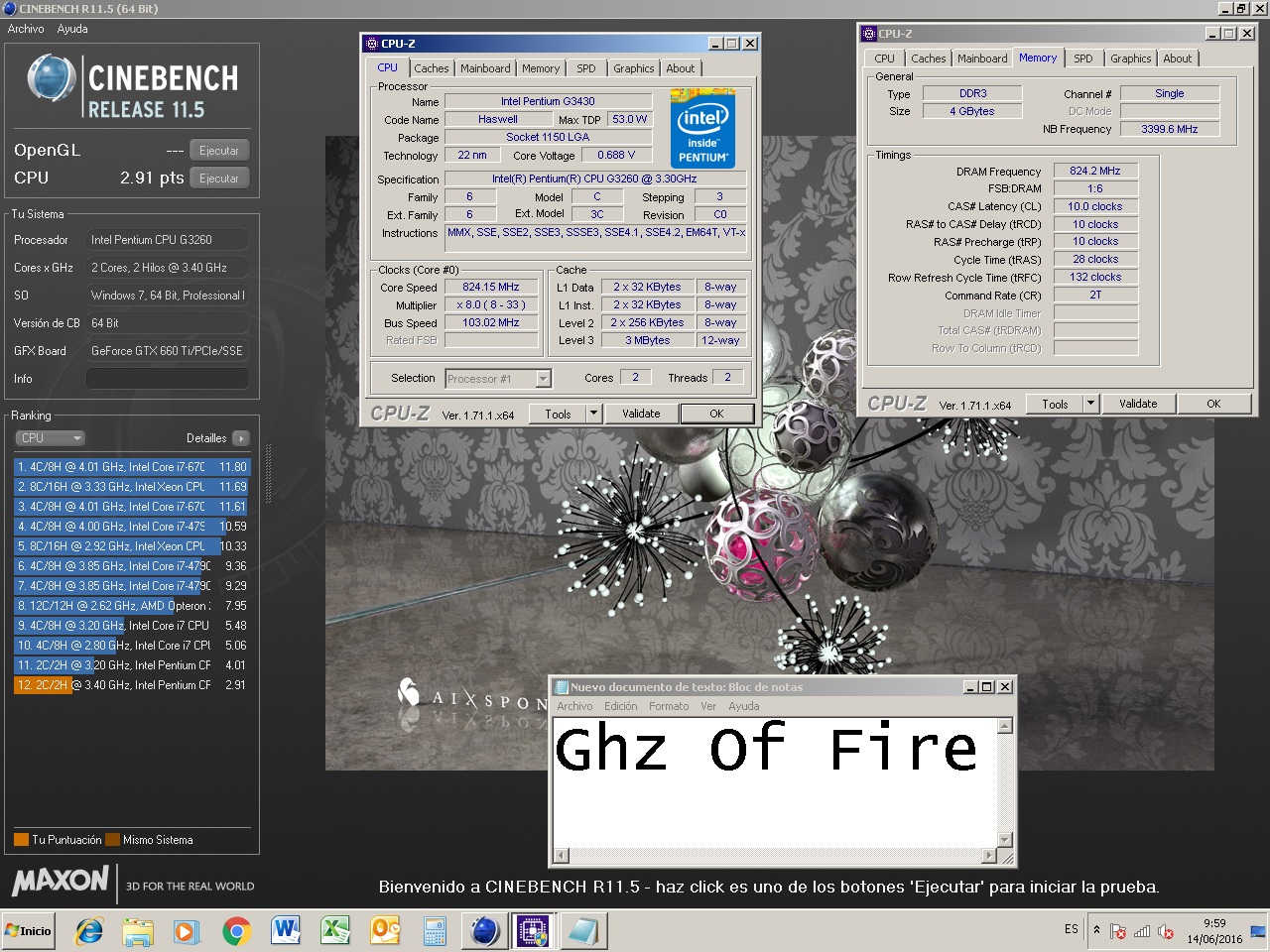Open Tools dropdown arrow in right CPU-Z
Image resolution: width=1270 pixels, height=952 pixels.
(x=1091, y=404)
